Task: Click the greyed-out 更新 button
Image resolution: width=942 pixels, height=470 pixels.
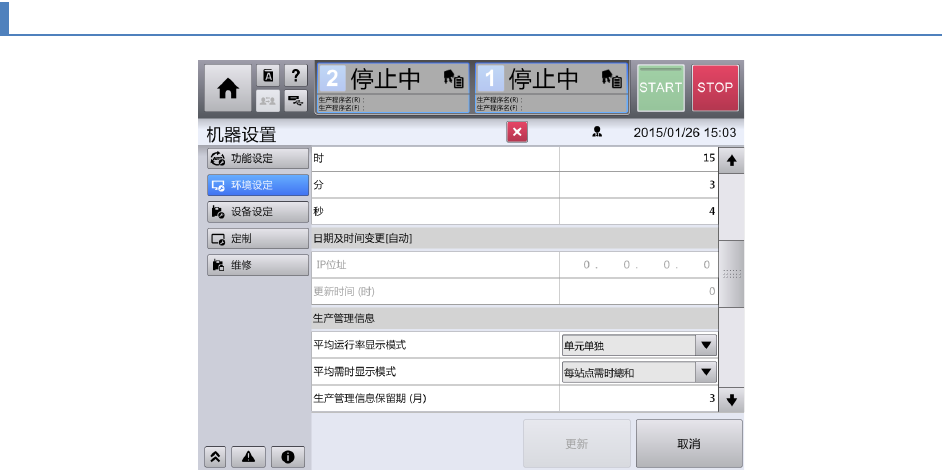Action: tap(577, 444)
